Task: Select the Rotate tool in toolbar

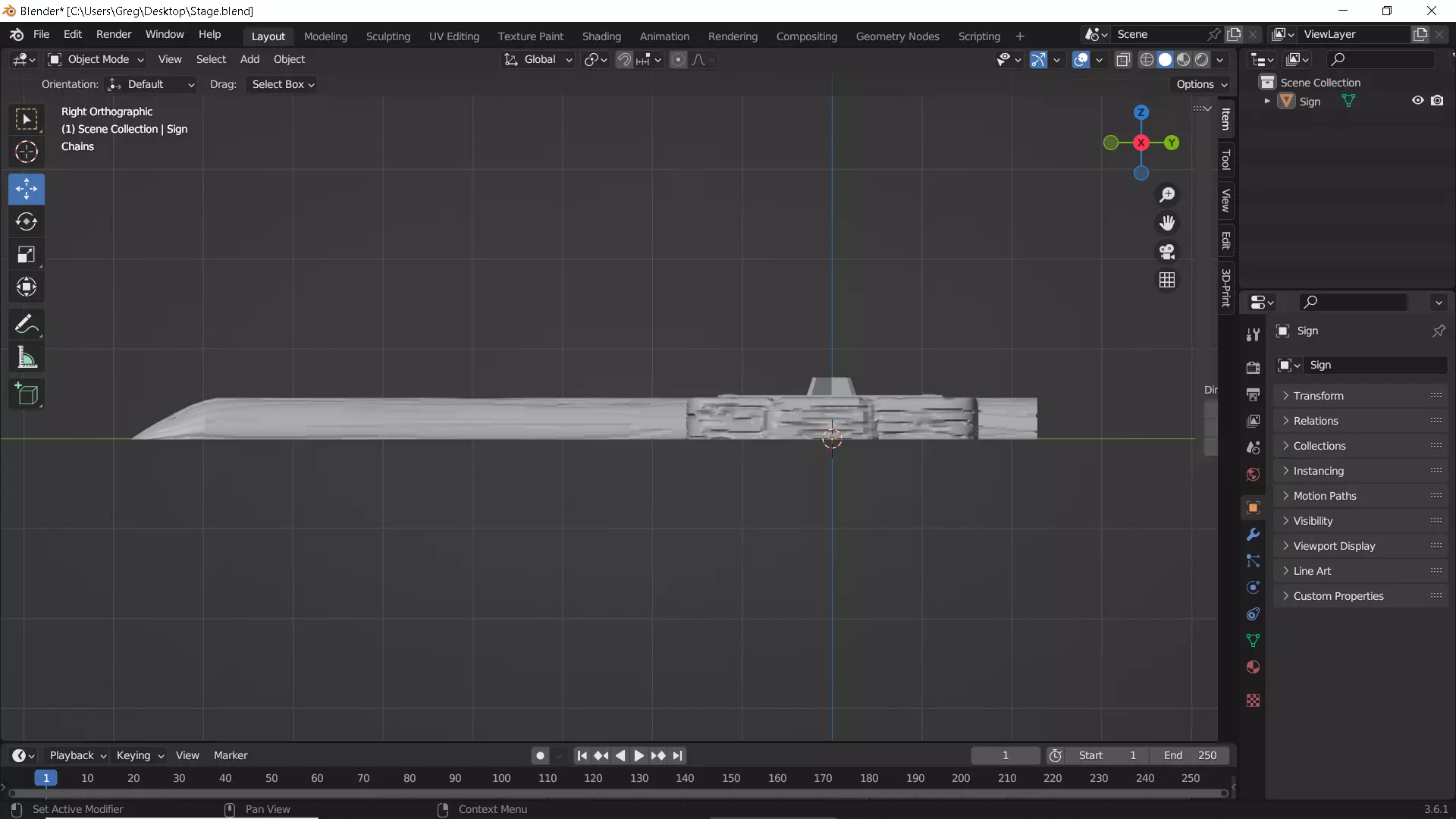Action: pyautogui.click(x=27, y=221)
